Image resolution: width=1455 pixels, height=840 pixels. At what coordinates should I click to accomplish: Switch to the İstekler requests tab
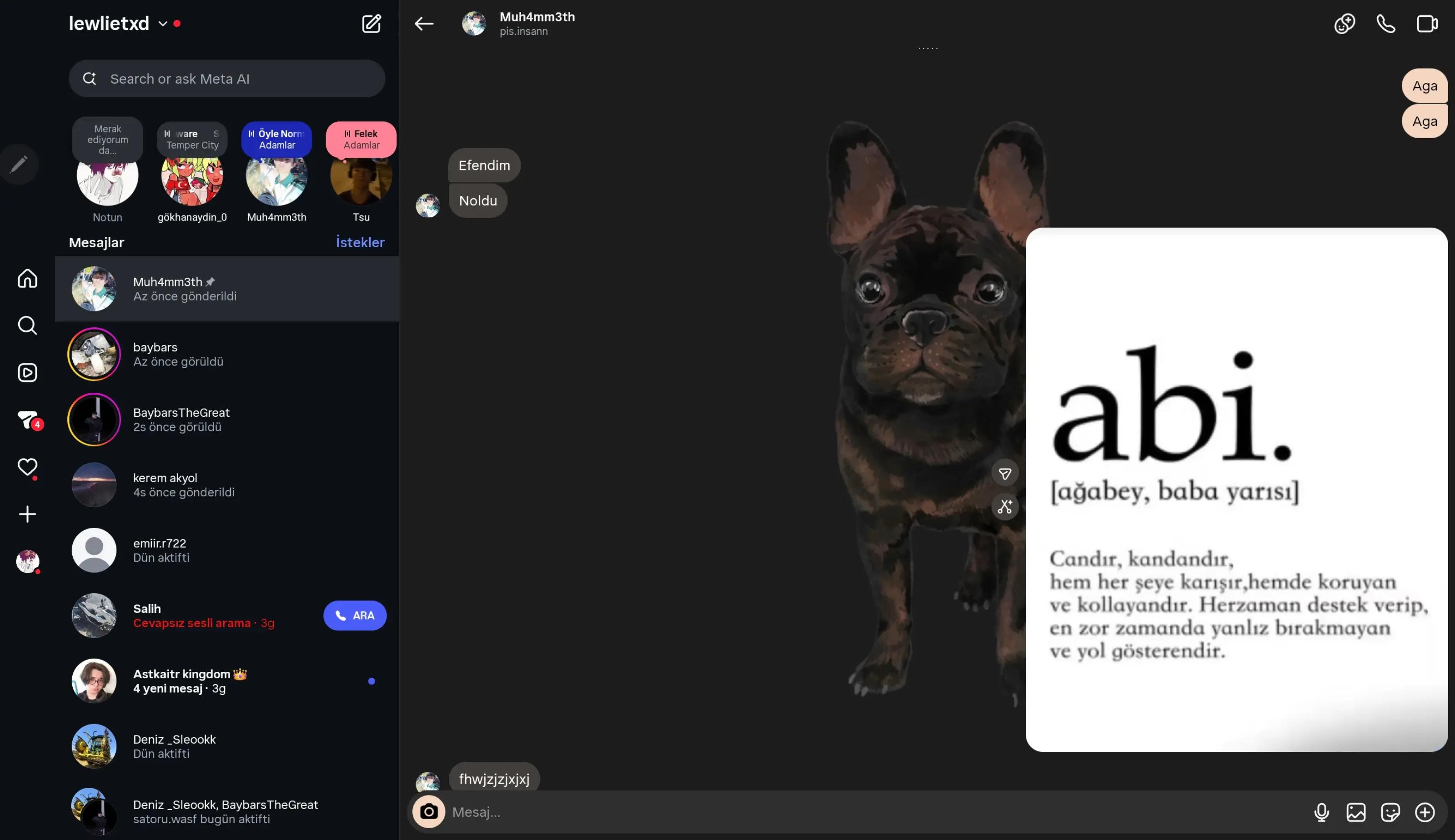pyautogui.click(x=360, y=242)
